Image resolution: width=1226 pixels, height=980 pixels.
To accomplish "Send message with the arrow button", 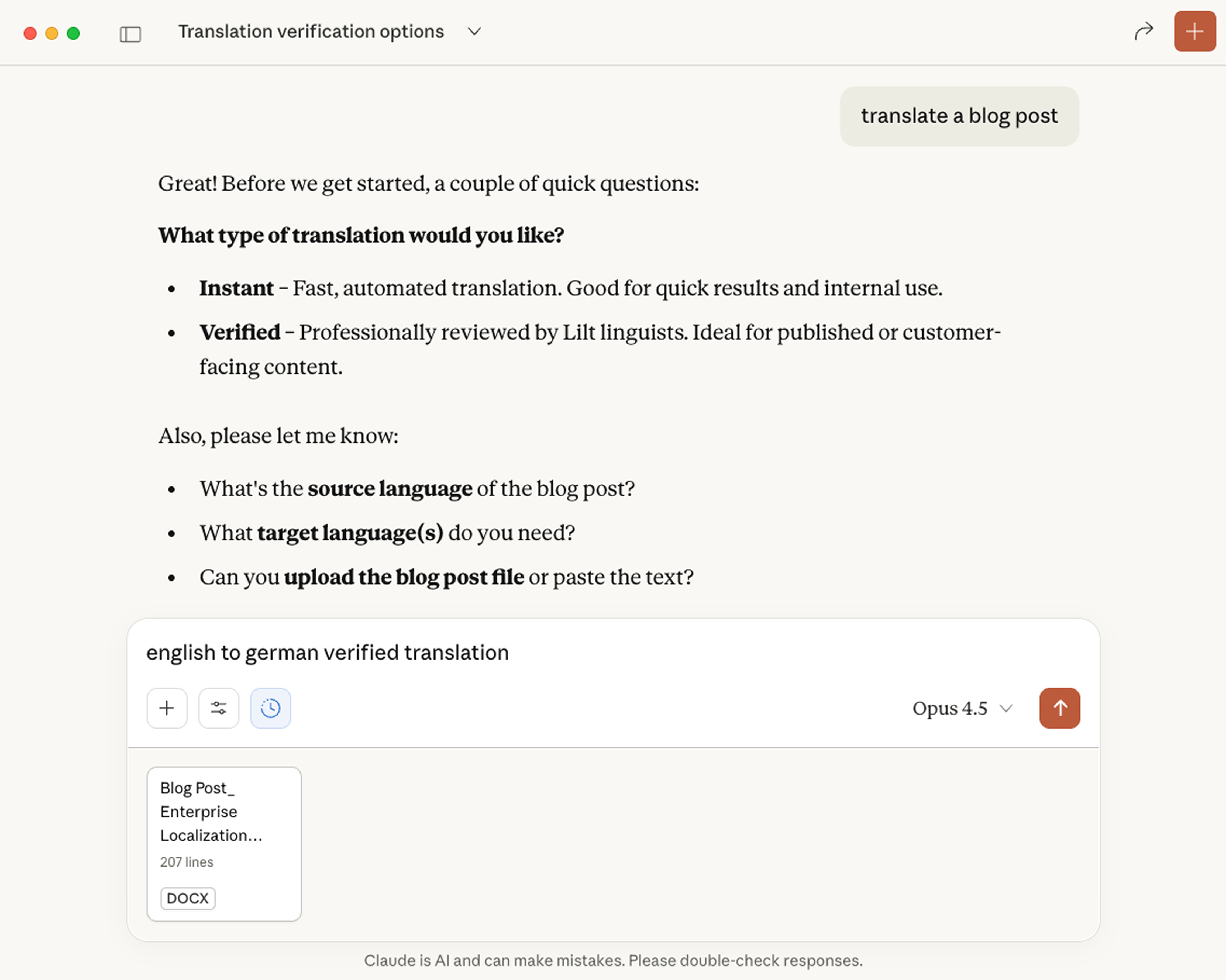I will [x=1059, y=708].
